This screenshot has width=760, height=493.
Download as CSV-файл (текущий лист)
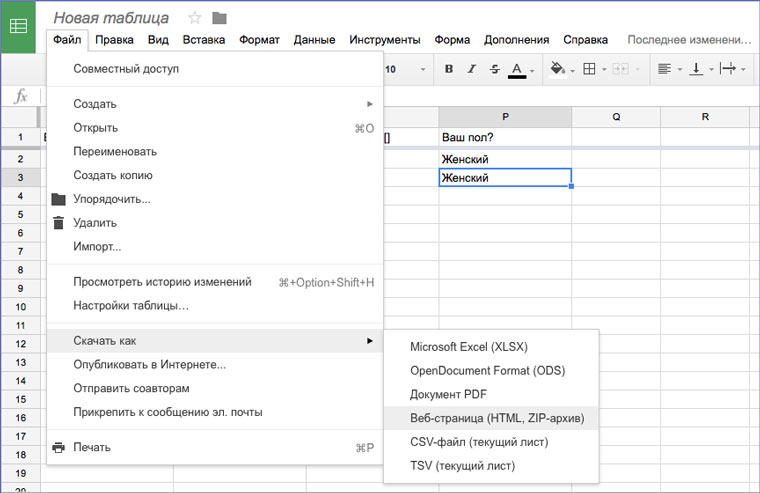(491, 442)
